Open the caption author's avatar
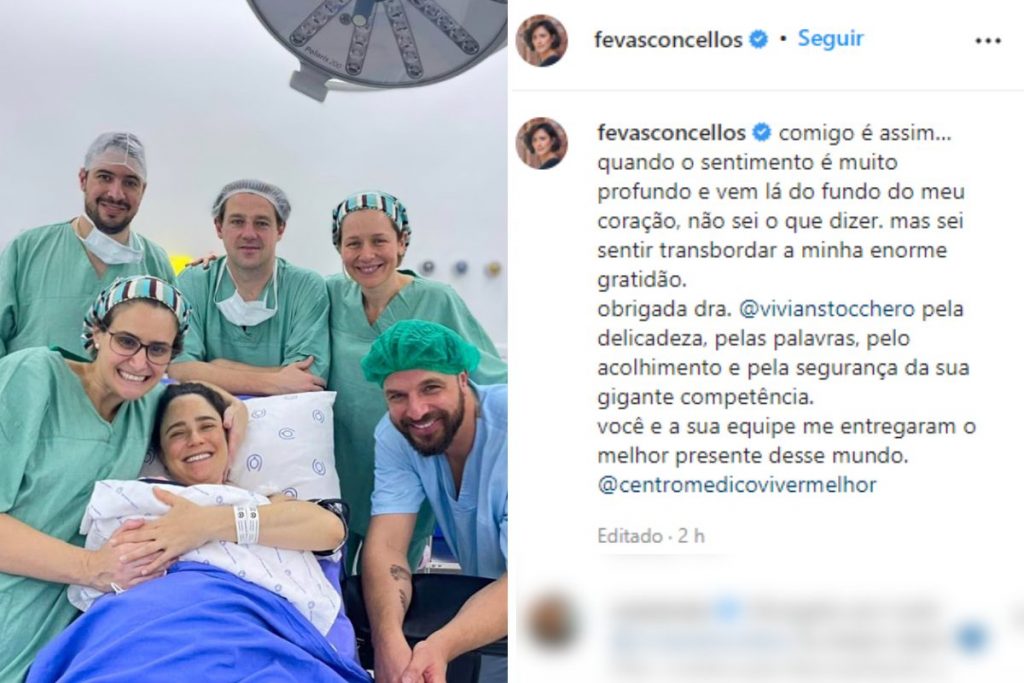1024x683 pixels. (x=541, y=143)
